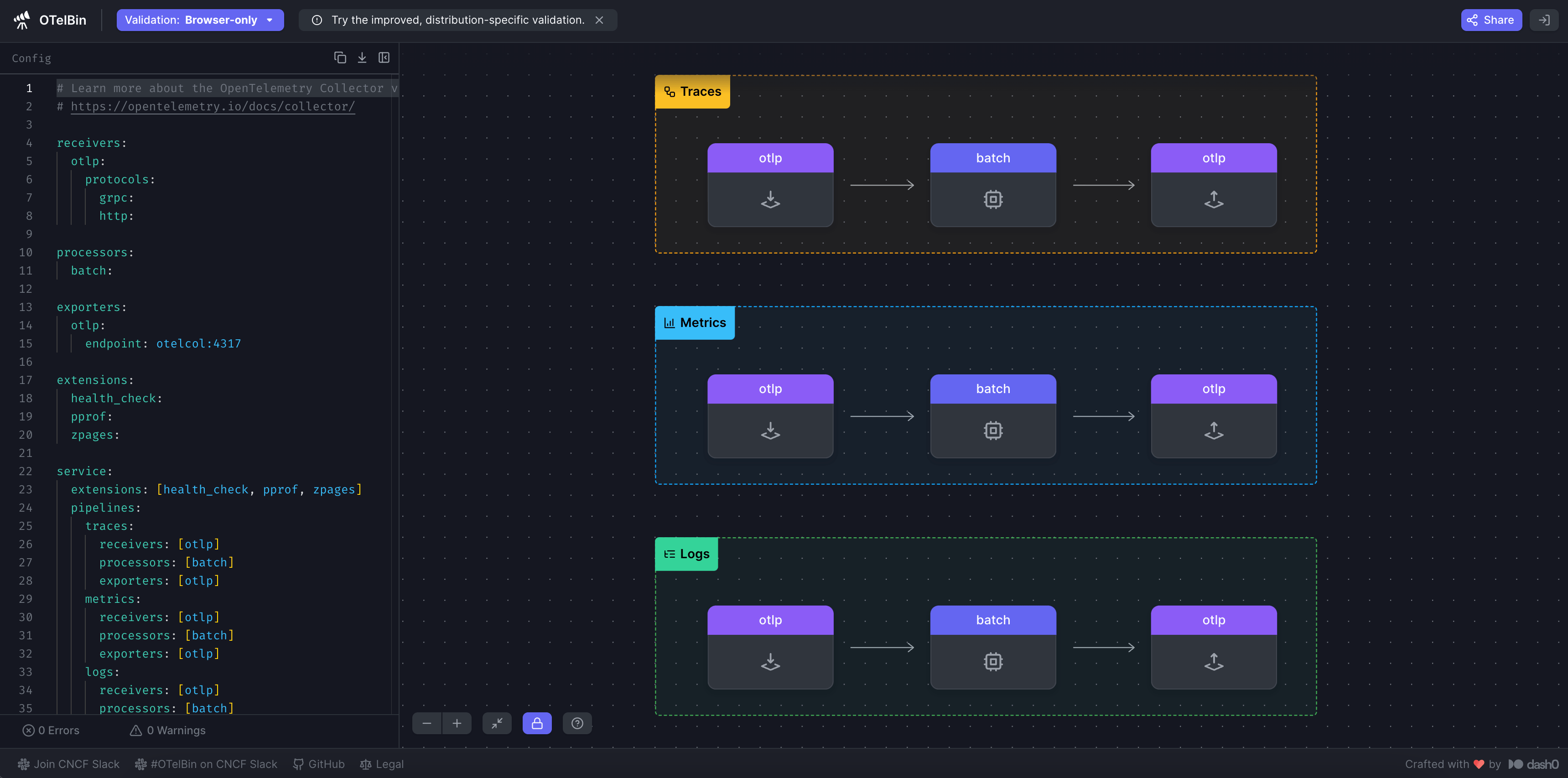1568x778 pixels.
Task: Click the 'logs:' line 33 in editor
Action: (102, 672)
